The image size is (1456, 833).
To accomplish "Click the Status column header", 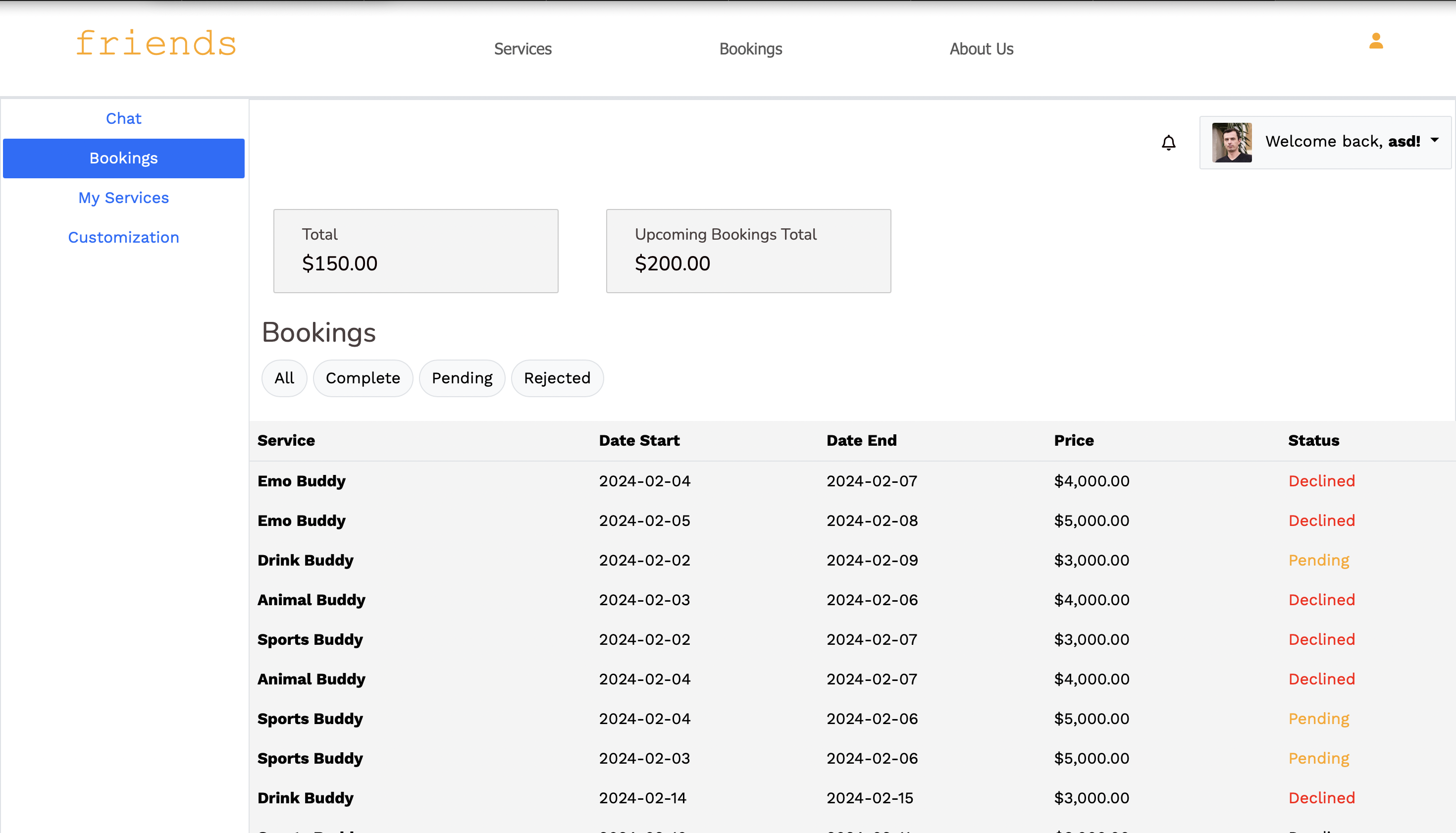I will click(x=1313, y=441).
